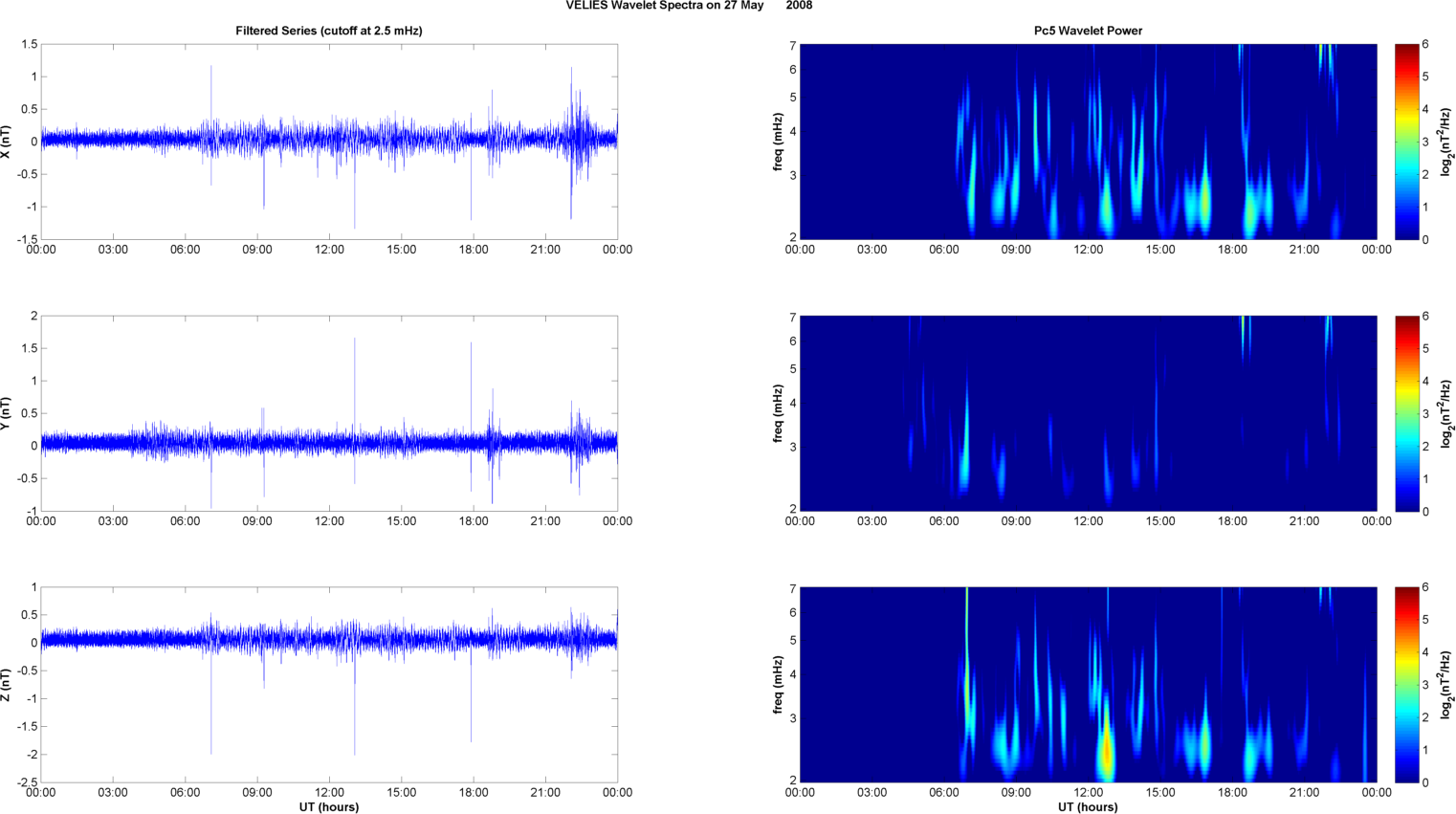Click the freq (mHz) label of the middle spectrogram
The height and width of the screenshot is (814, 1456).
point(779,413)
